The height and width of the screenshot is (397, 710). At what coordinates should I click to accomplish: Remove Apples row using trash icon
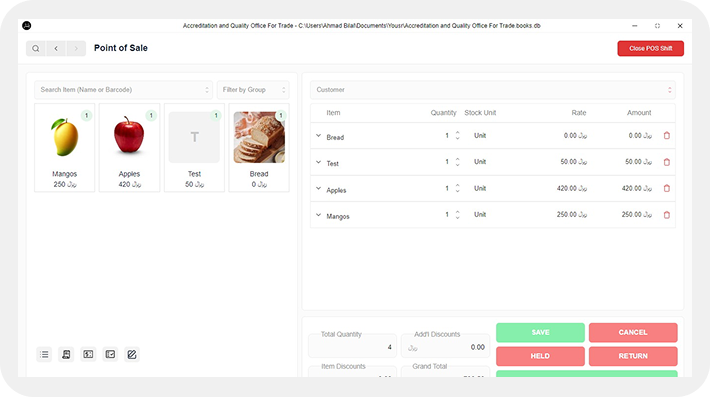coord(667,188)
